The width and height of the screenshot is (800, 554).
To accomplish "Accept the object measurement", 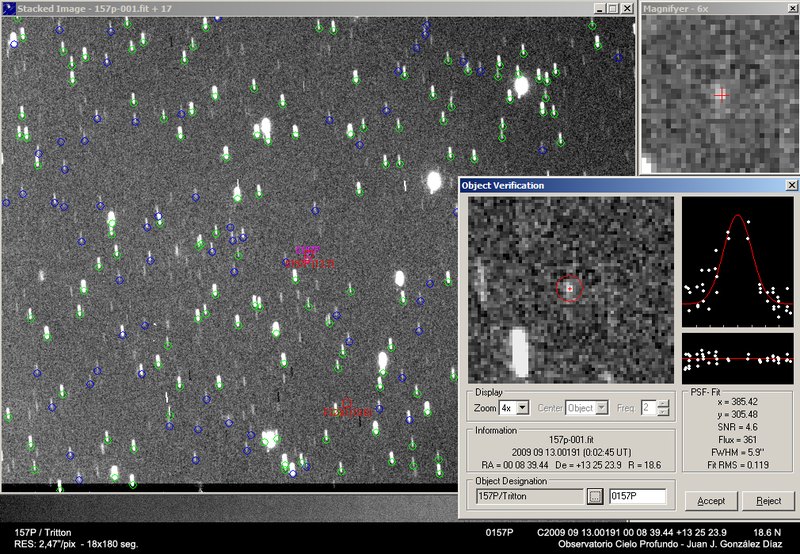I will pos(711,501).
